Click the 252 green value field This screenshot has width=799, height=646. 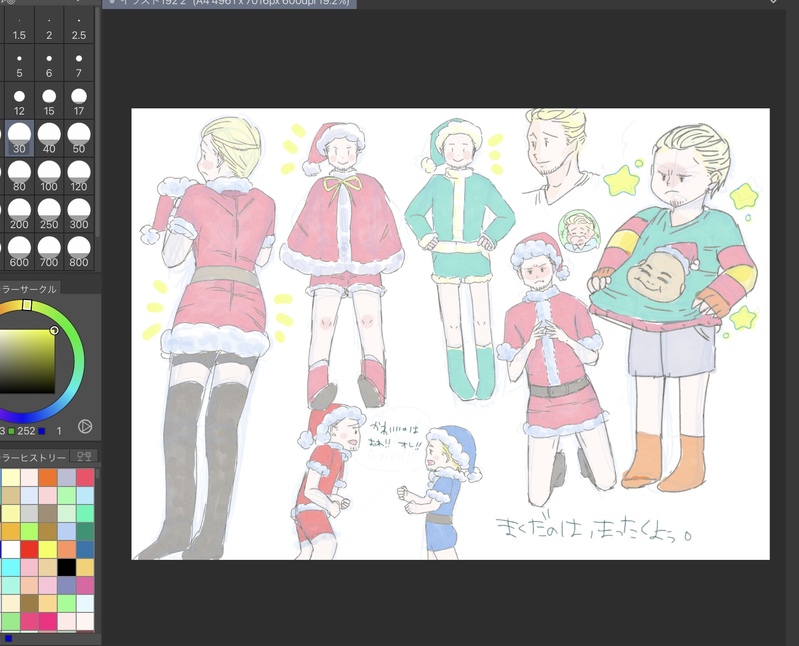coord(26,431)
